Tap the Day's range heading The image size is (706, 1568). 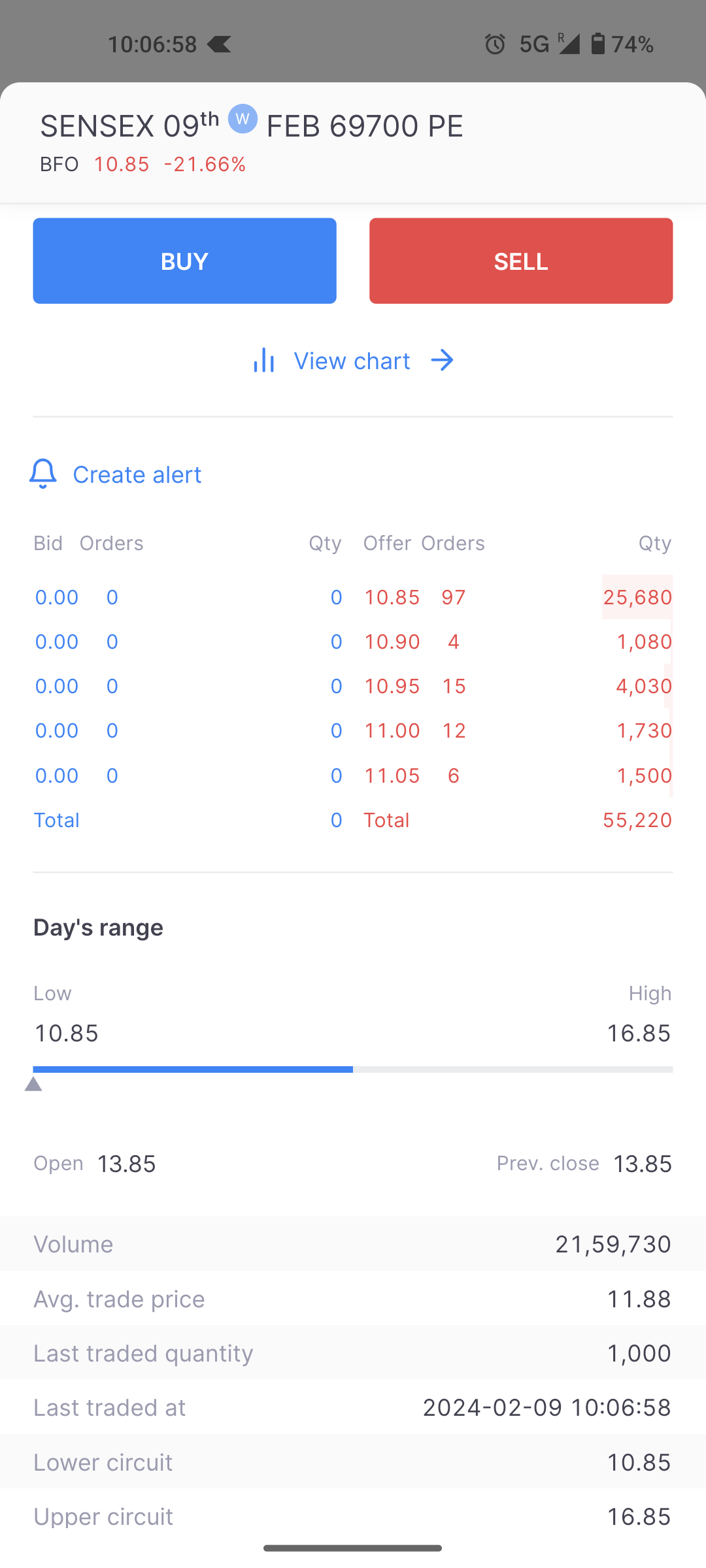[98, 928]
